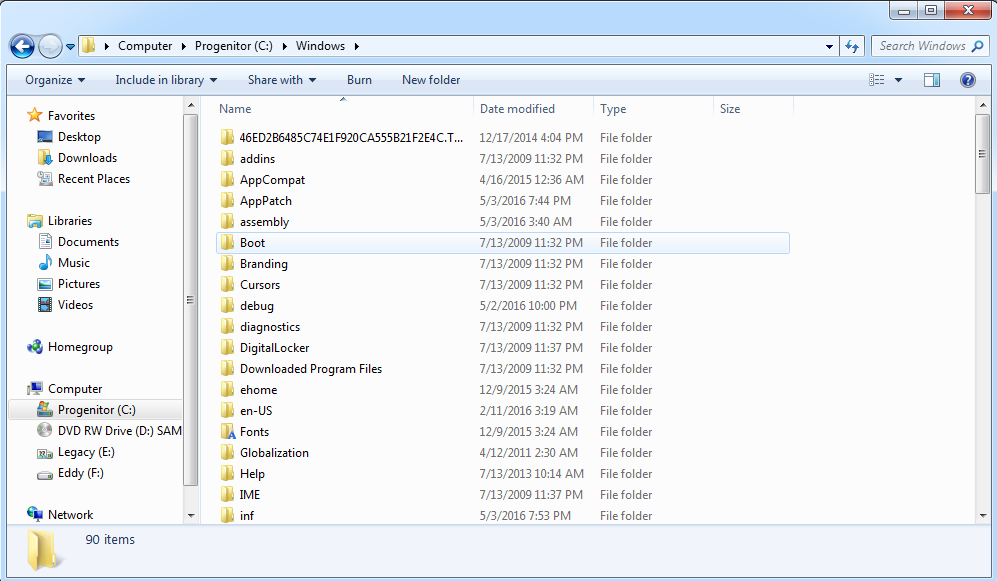Select the Computer node in navigation pane
Screen dimensions: 997x581
(75, 388)
